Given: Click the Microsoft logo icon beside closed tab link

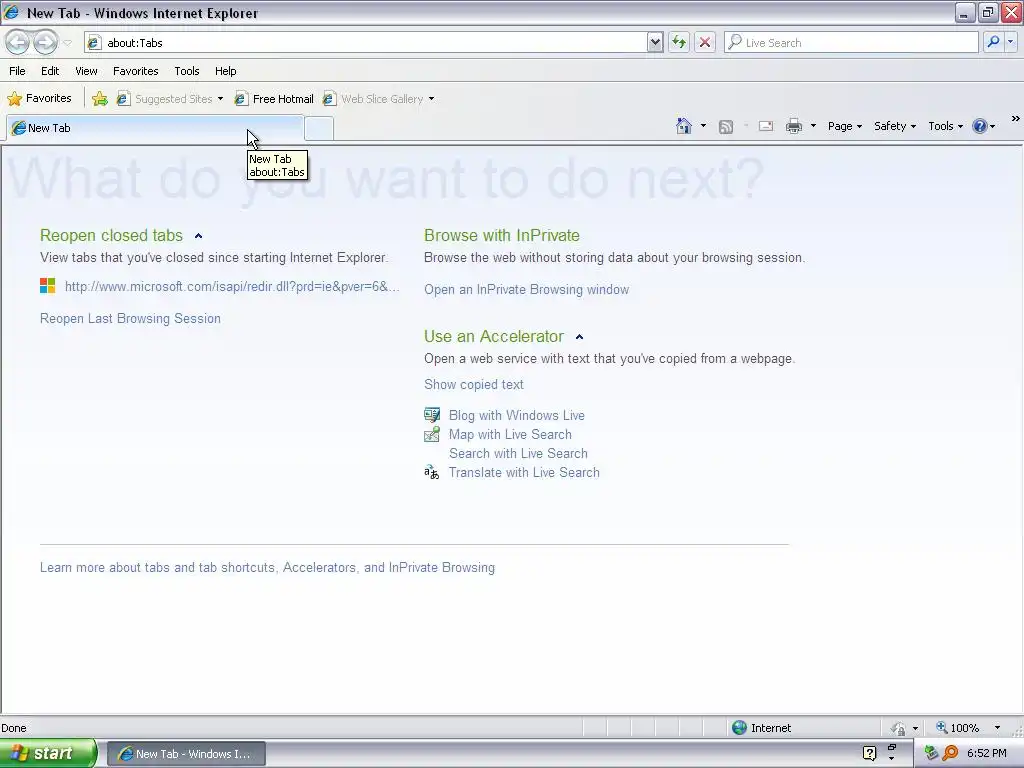Looking at the screenshot, I should pyautogui.click(x=48, y=285).
